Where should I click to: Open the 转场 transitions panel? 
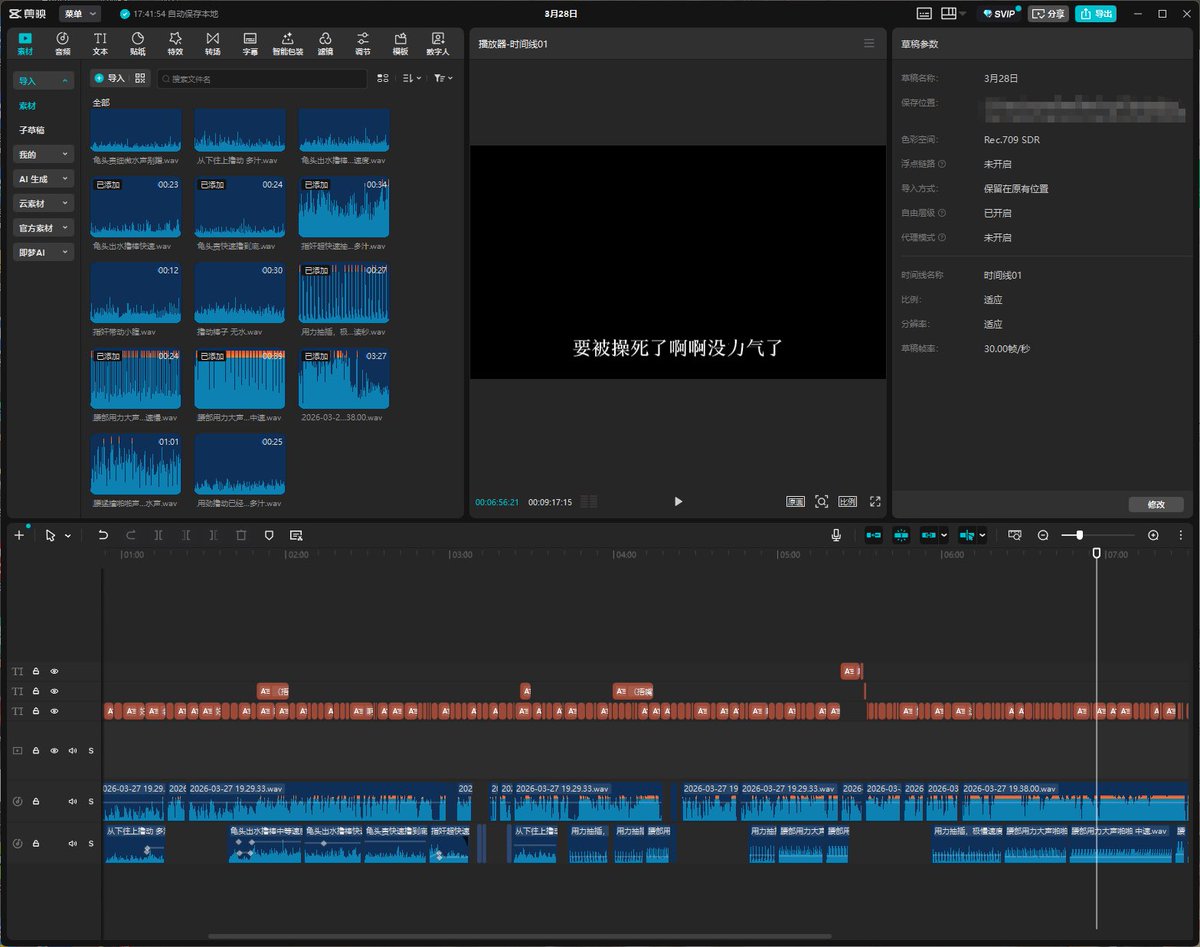213,43
